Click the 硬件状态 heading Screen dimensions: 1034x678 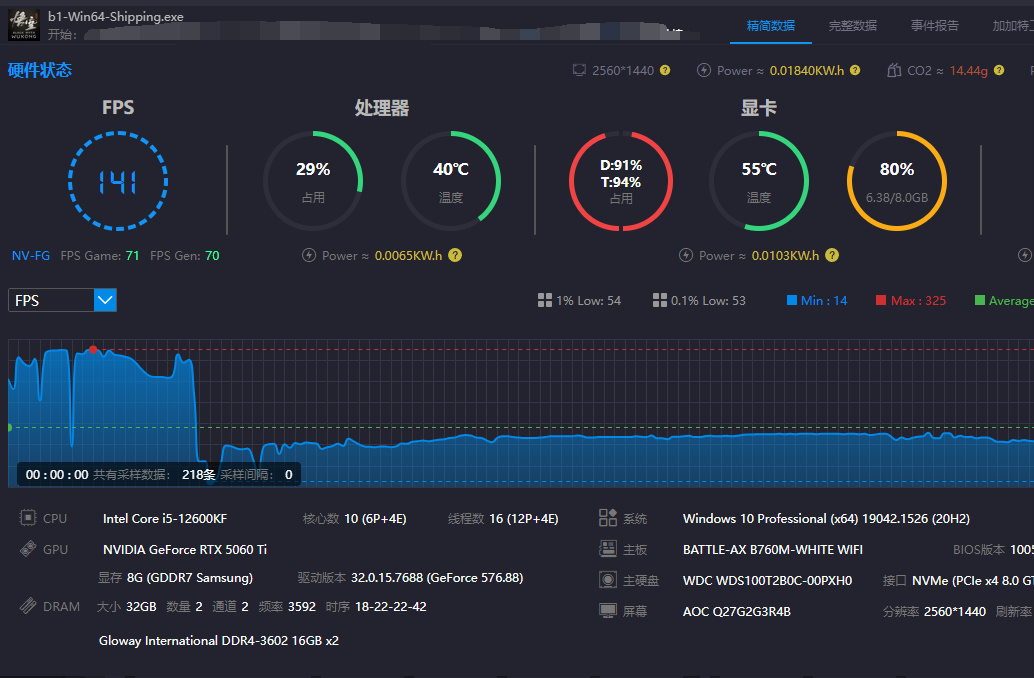[40, 71]
